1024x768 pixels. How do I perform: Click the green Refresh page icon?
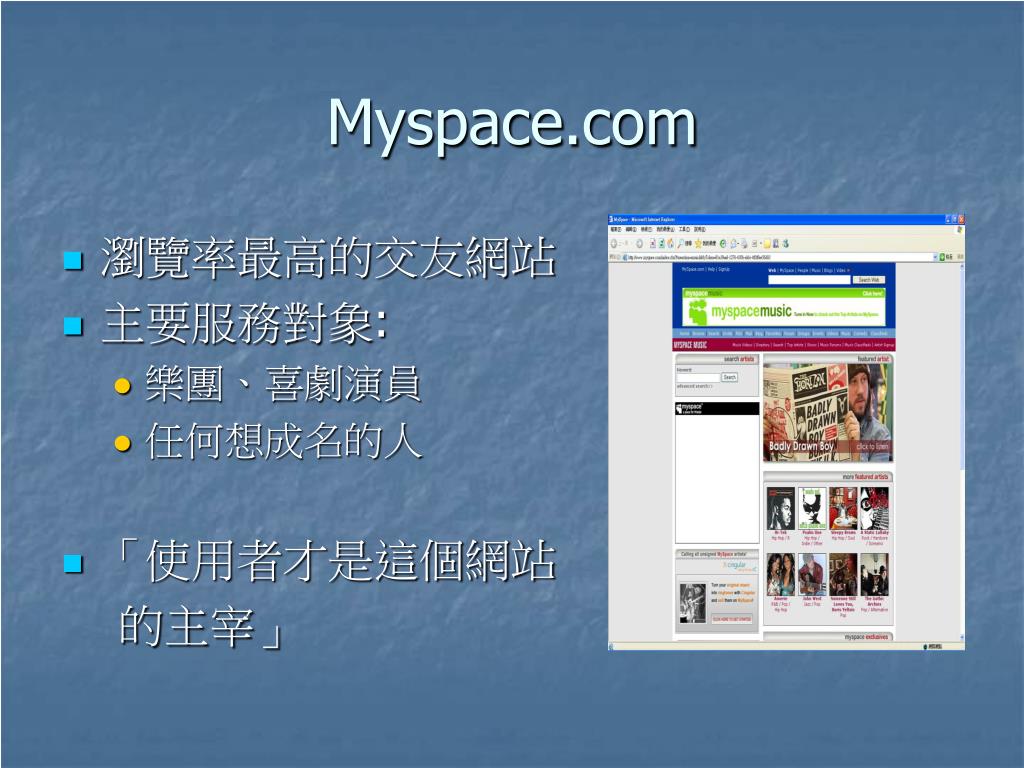(x=662, y=244)
